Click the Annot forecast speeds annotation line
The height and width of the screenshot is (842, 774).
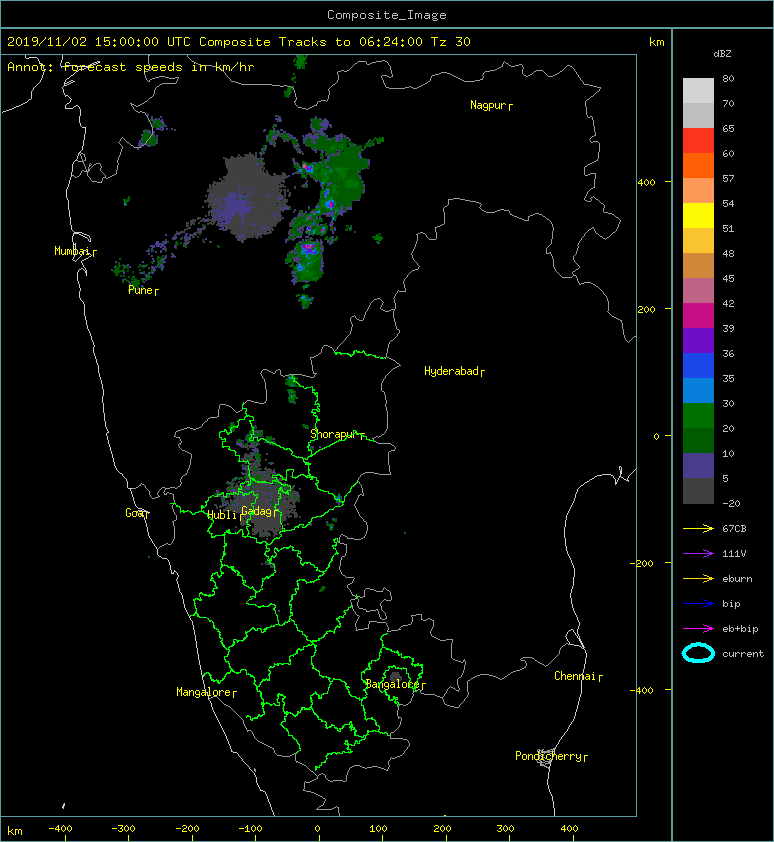pos(131,67)
